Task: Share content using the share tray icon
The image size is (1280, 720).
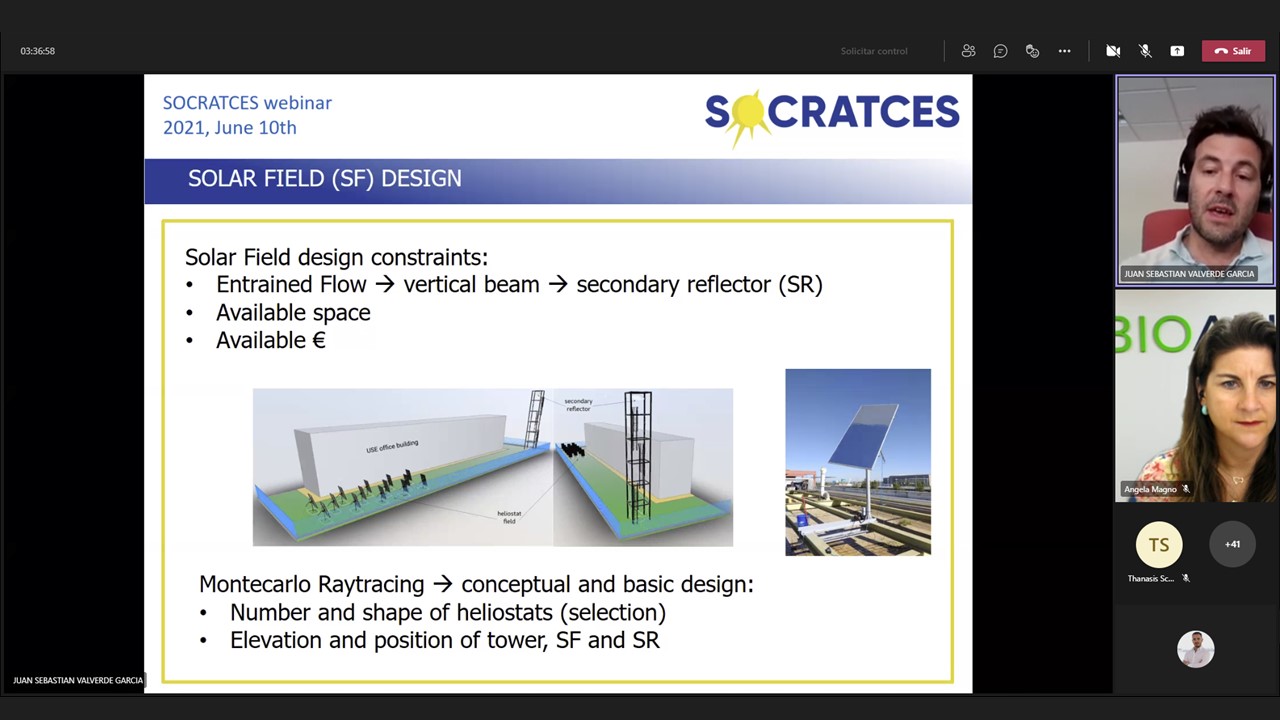Action: tap(1177, 51)
